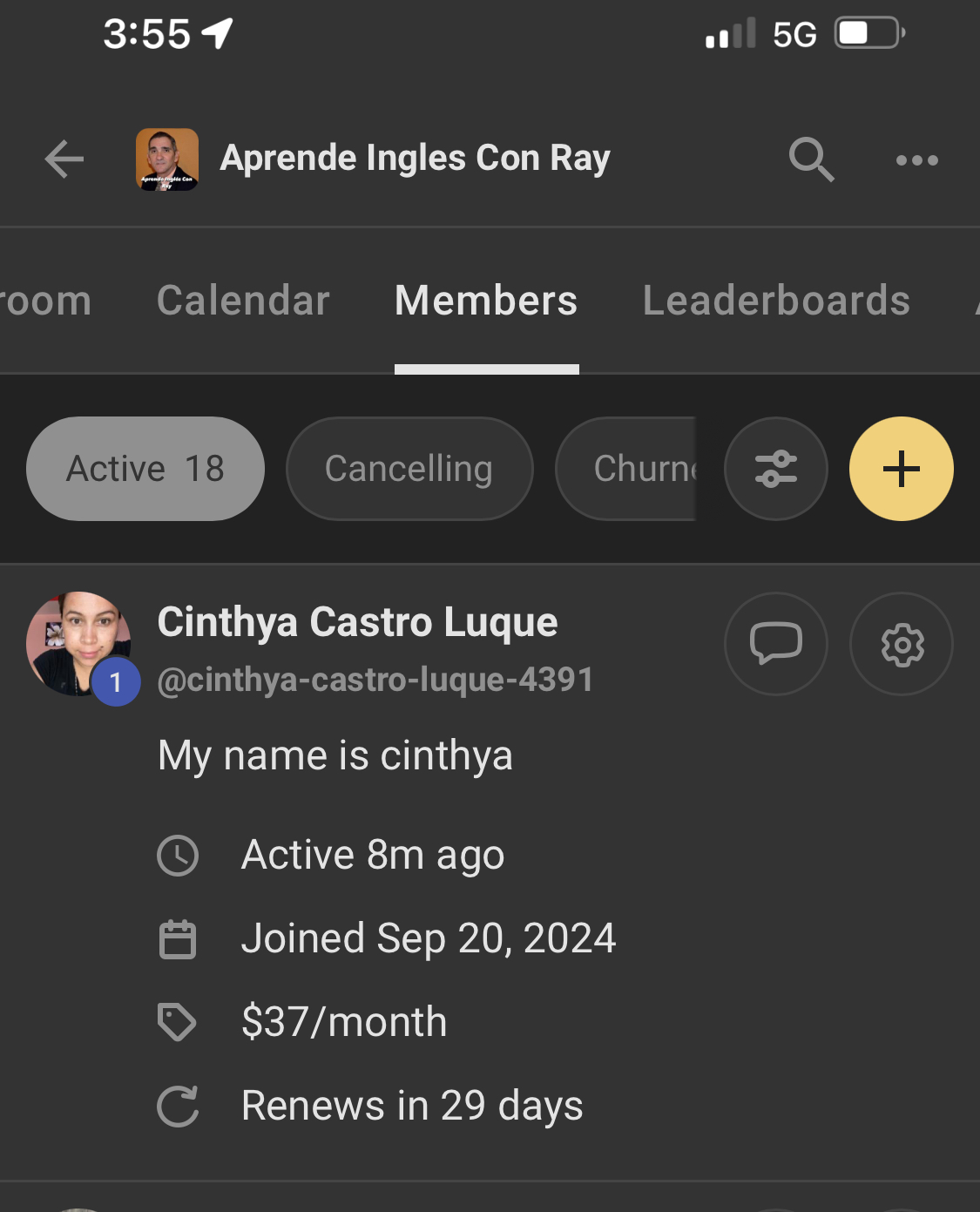
Task: Open Cinthya Castro Luque's profile name
Action: (357, 622)
